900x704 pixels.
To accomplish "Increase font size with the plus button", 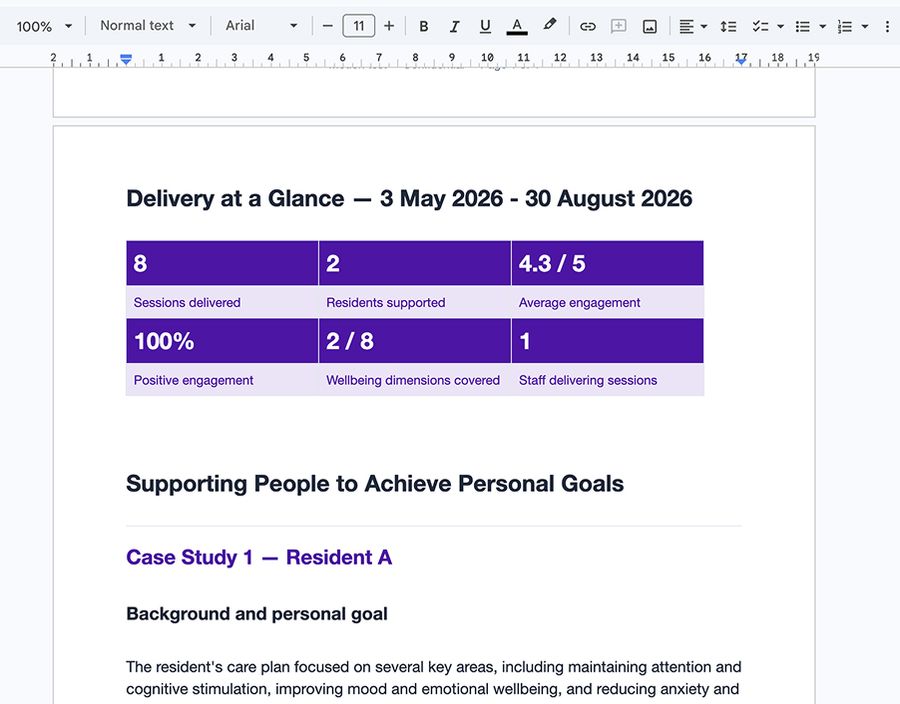I will 389,26.
